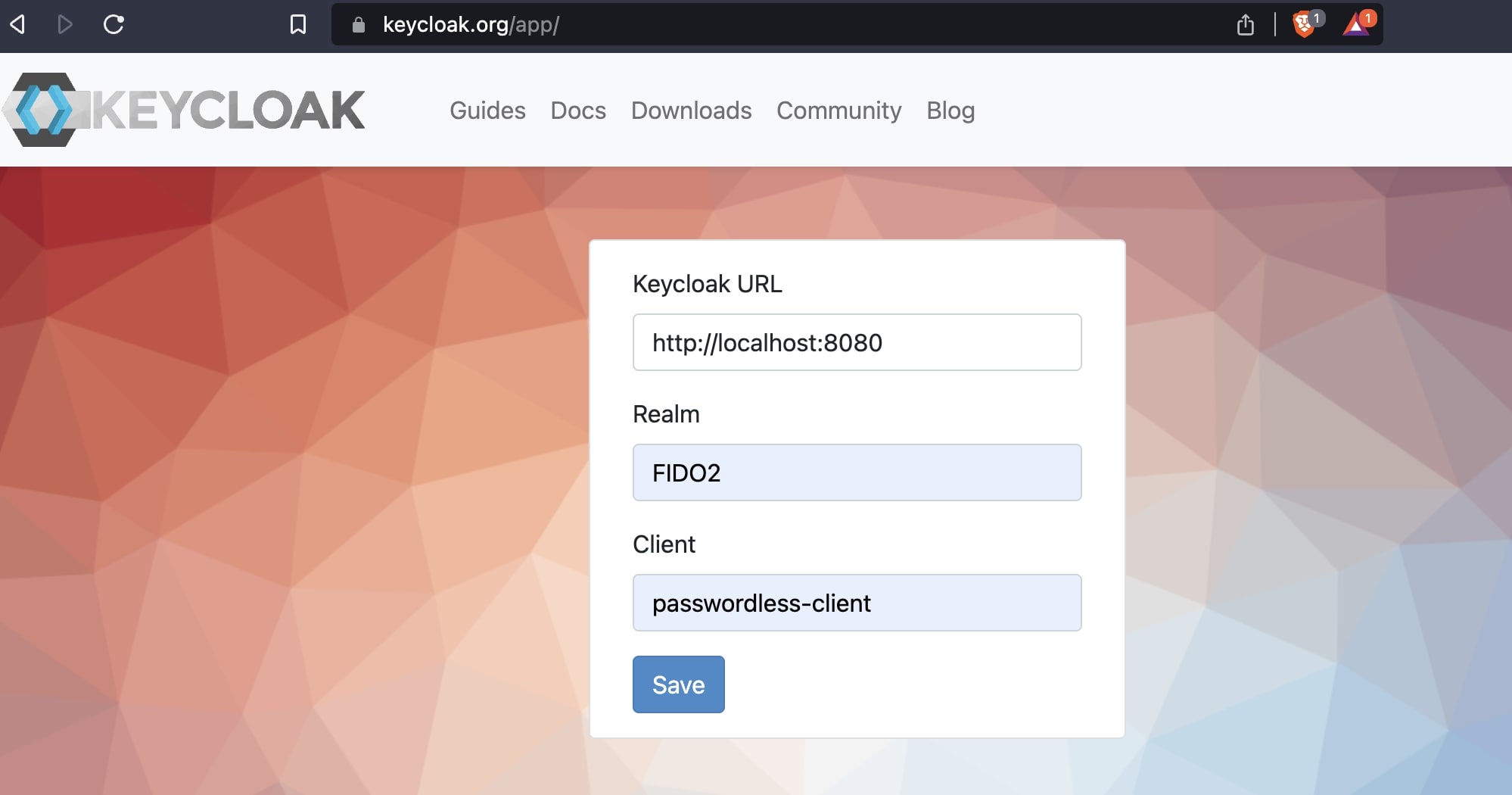
Task: Open the Brave Shields icon
Action: pos(1304,24)
